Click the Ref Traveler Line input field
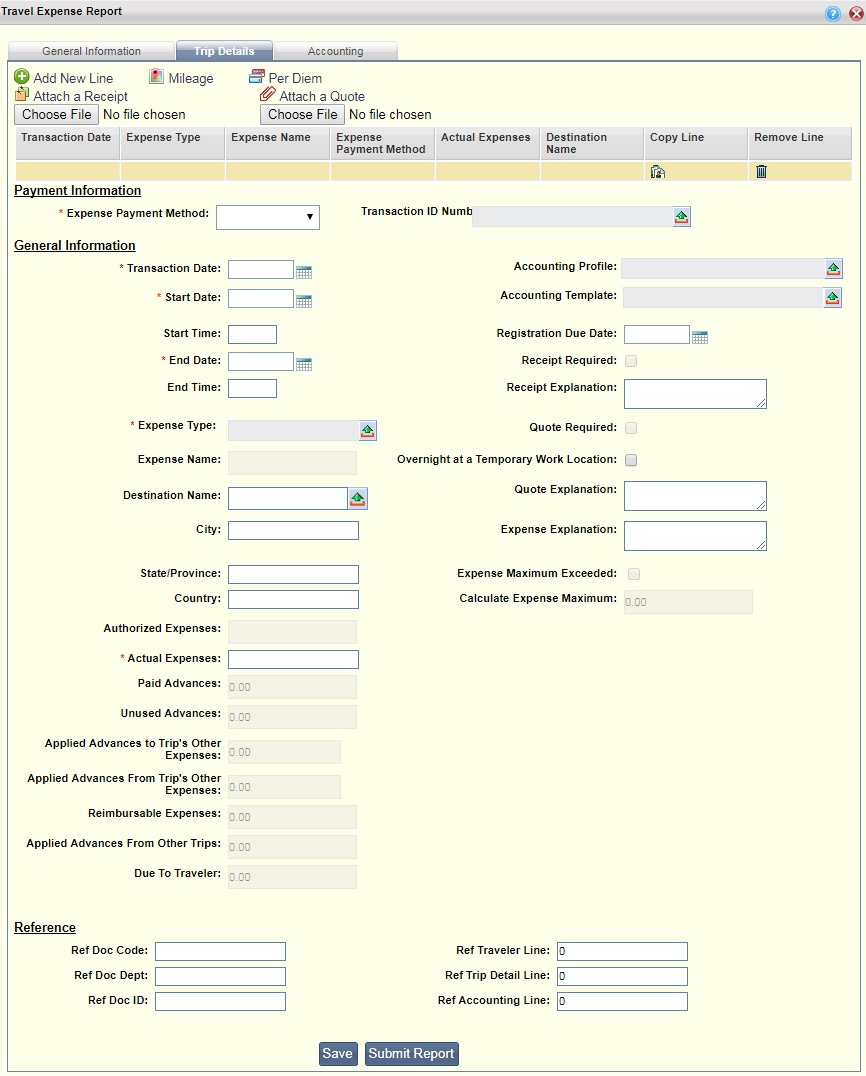 [x=622, y=951]
